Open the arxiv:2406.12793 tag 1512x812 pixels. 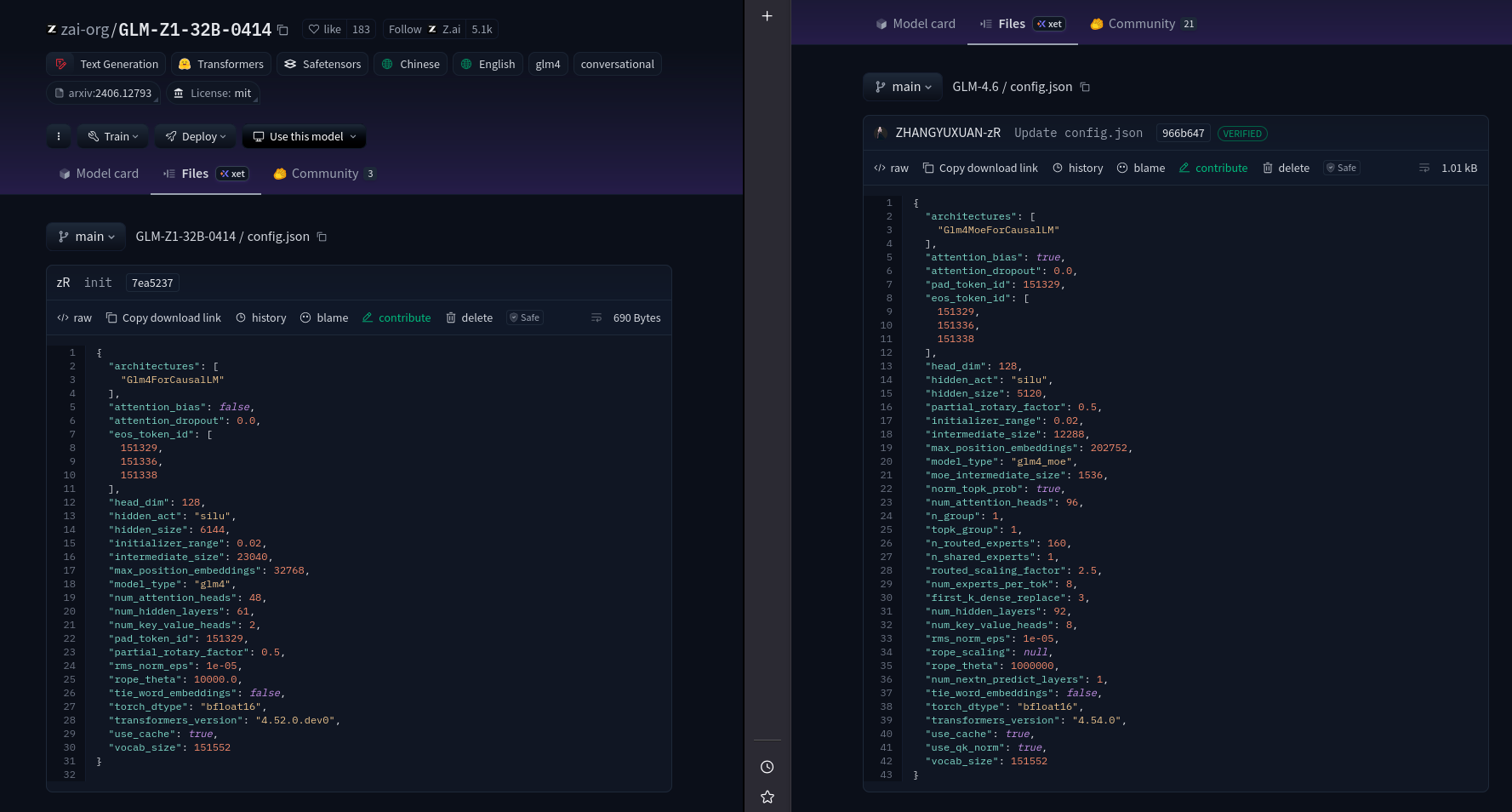(103, 93)
